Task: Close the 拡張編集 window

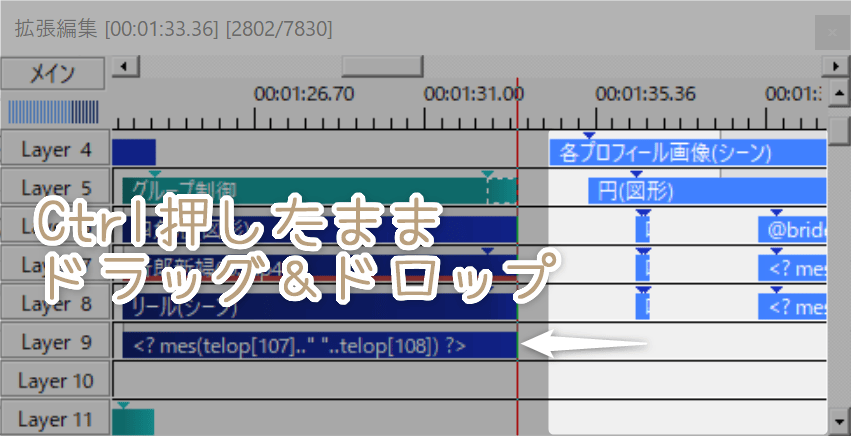Action: 831,33
